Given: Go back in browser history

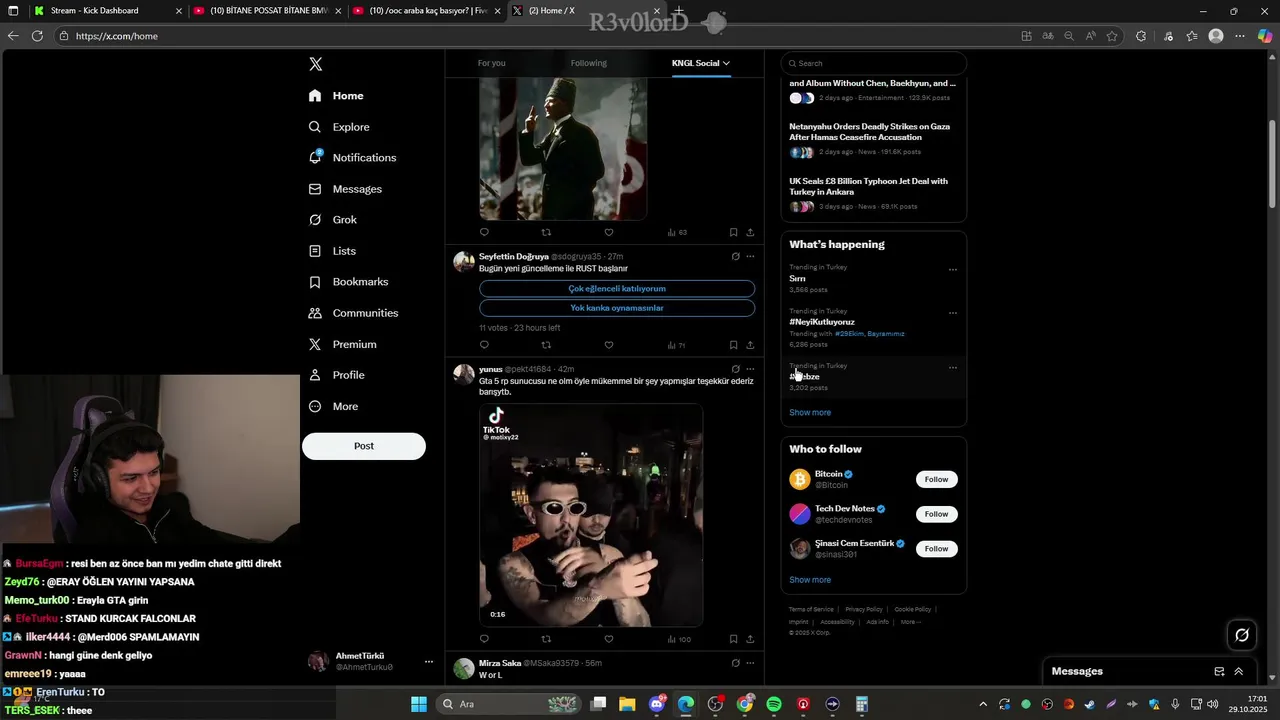Looking at the screenshot, I should [x=13, y=36].
